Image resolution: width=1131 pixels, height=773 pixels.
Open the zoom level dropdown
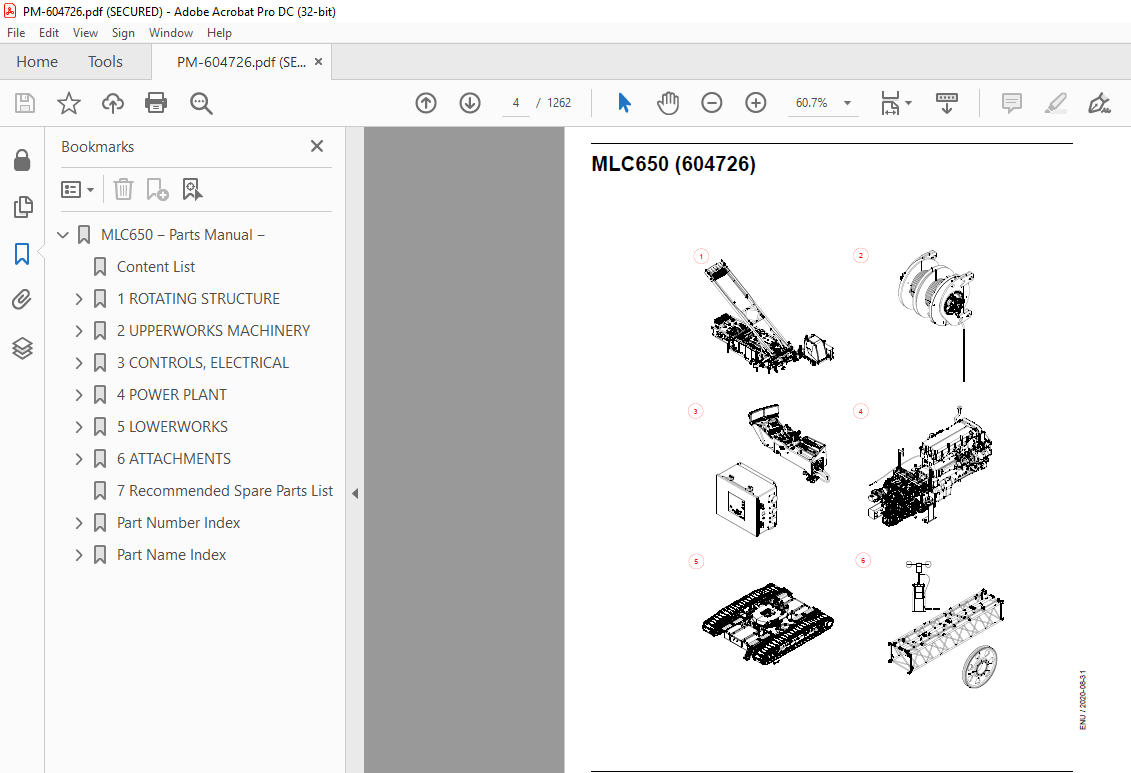848,103
